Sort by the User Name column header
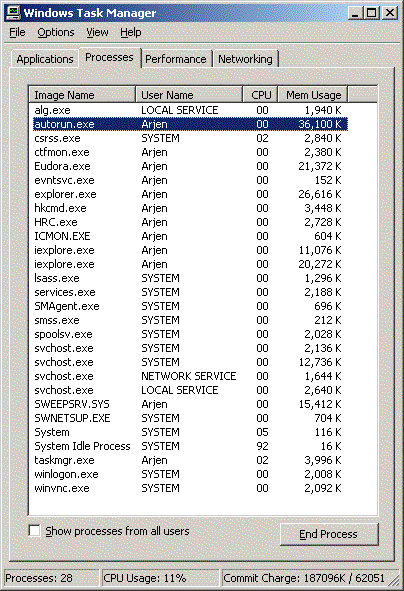 click(x=188, y=95)
